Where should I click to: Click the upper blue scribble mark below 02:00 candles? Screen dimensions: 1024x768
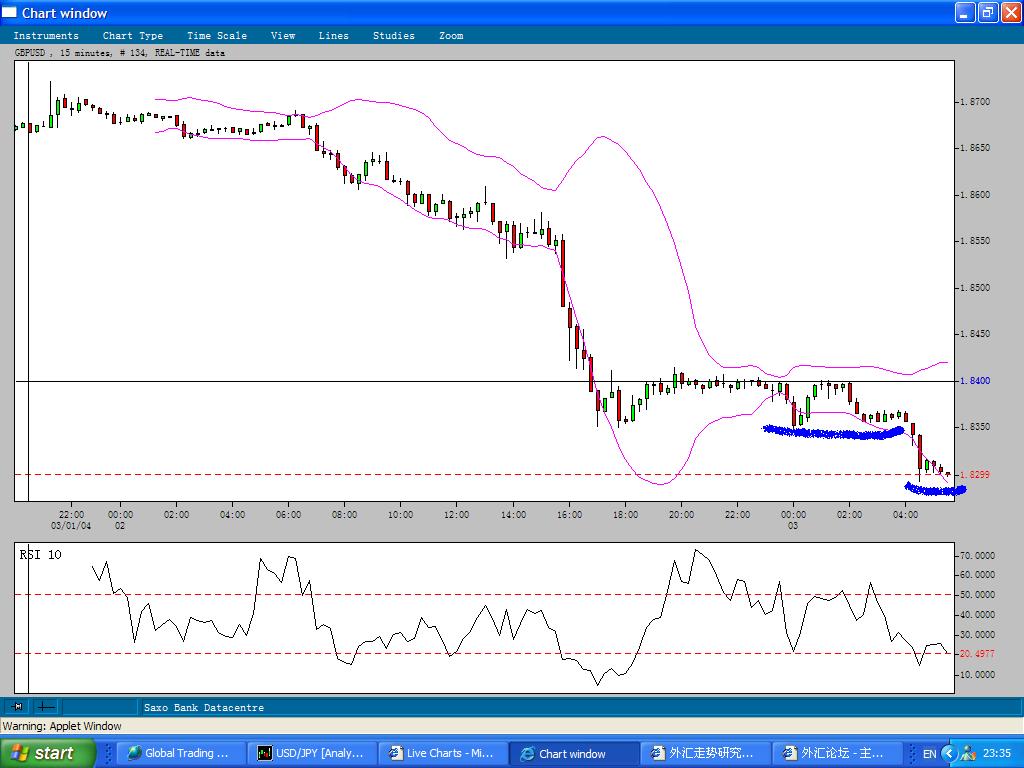pyautogui.click(x=834, y=432)
